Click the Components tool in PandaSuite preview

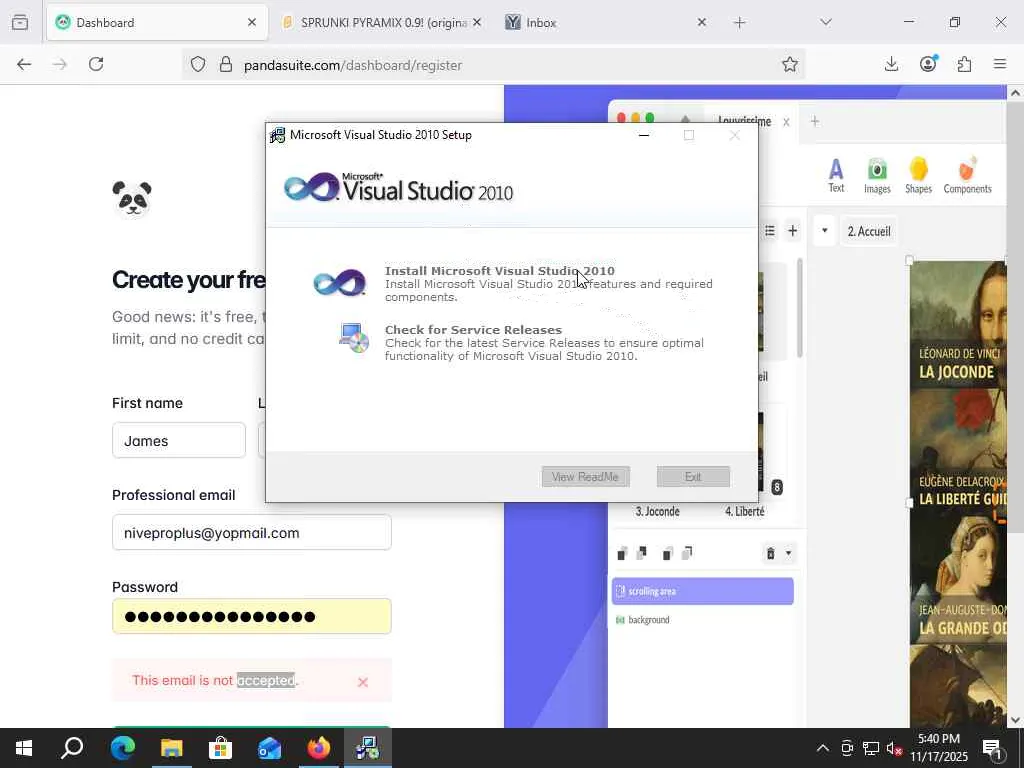[967, 176]
